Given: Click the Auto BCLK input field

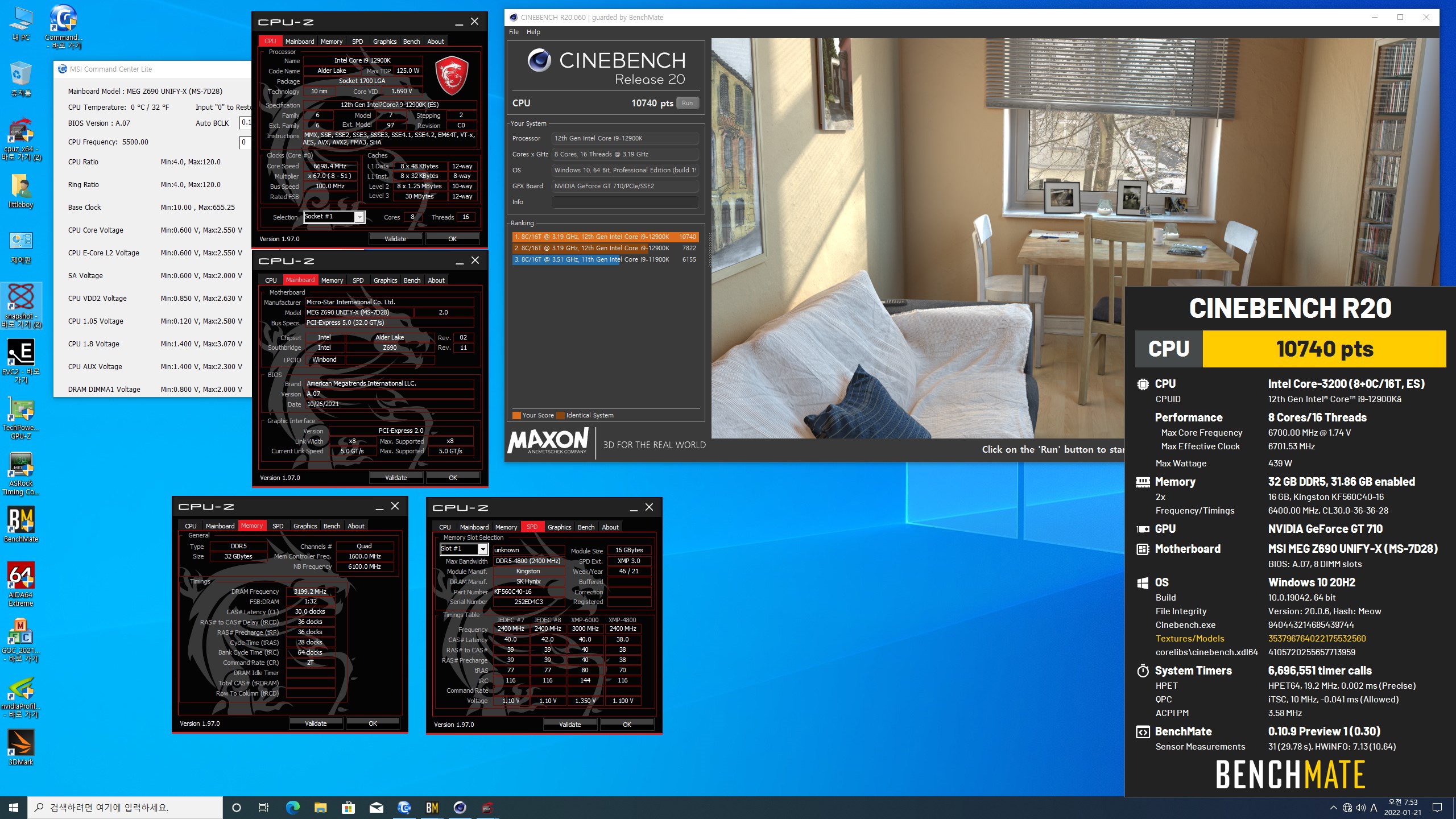Looking at the screenshot, I should click(245, 123).
